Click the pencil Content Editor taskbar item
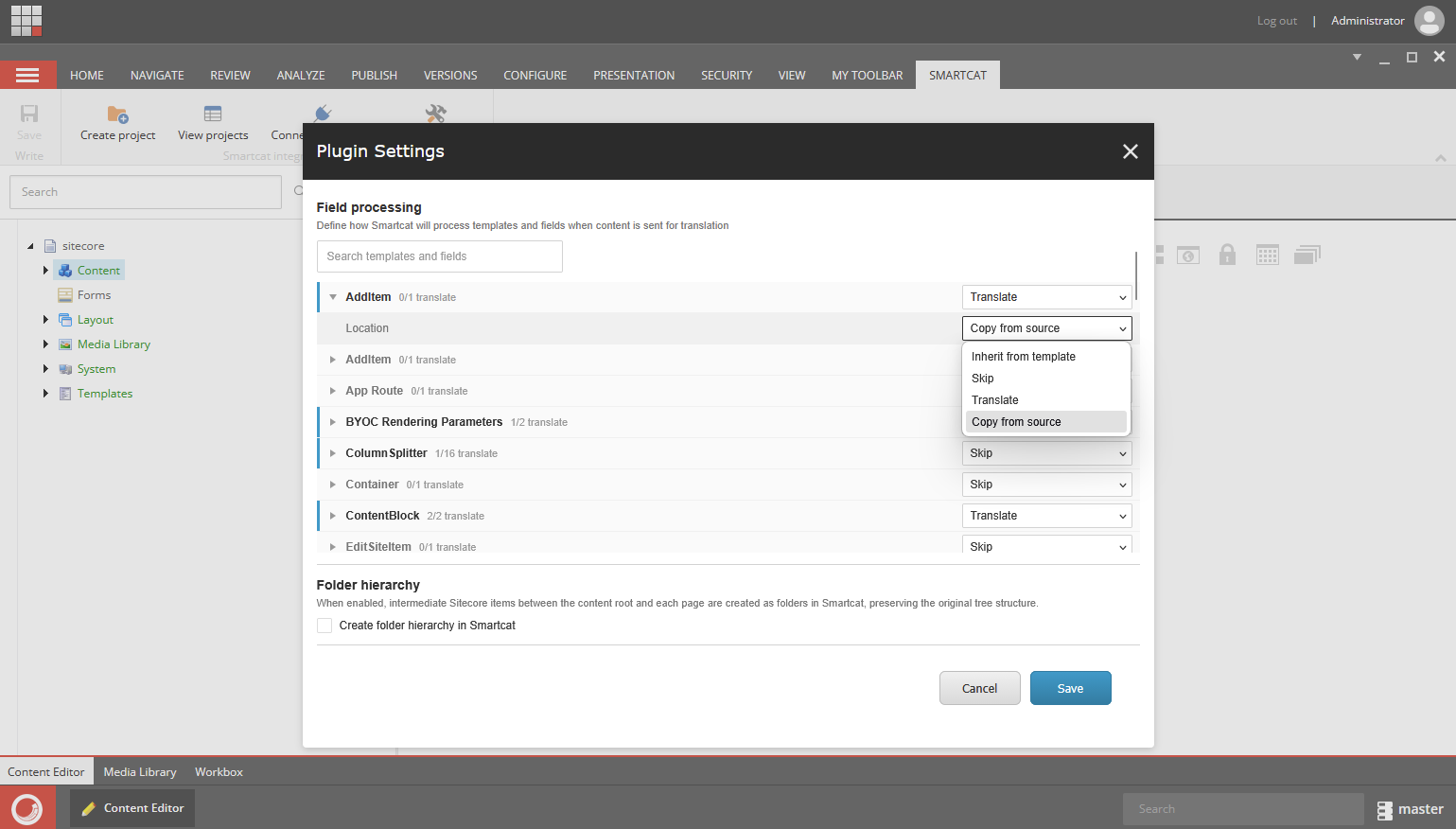 [132, 808]
